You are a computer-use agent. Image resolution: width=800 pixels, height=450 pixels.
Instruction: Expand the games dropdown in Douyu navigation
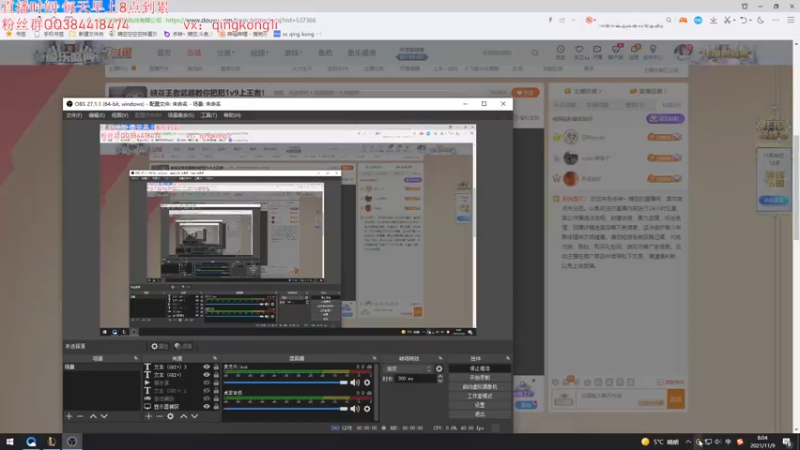pyautogui.click(x=293, y=53)
